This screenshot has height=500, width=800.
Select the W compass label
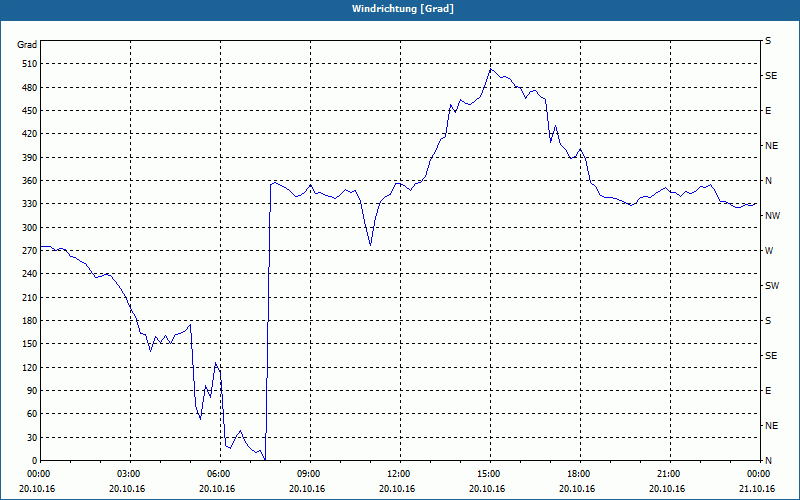tap(769, 251)
